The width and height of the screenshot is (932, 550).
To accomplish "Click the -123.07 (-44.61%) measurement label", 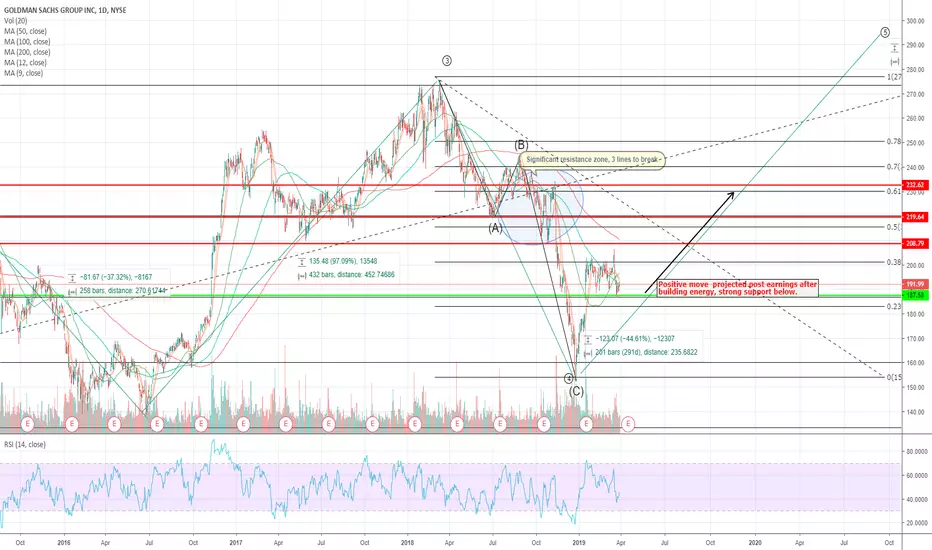I will [635, 339].
